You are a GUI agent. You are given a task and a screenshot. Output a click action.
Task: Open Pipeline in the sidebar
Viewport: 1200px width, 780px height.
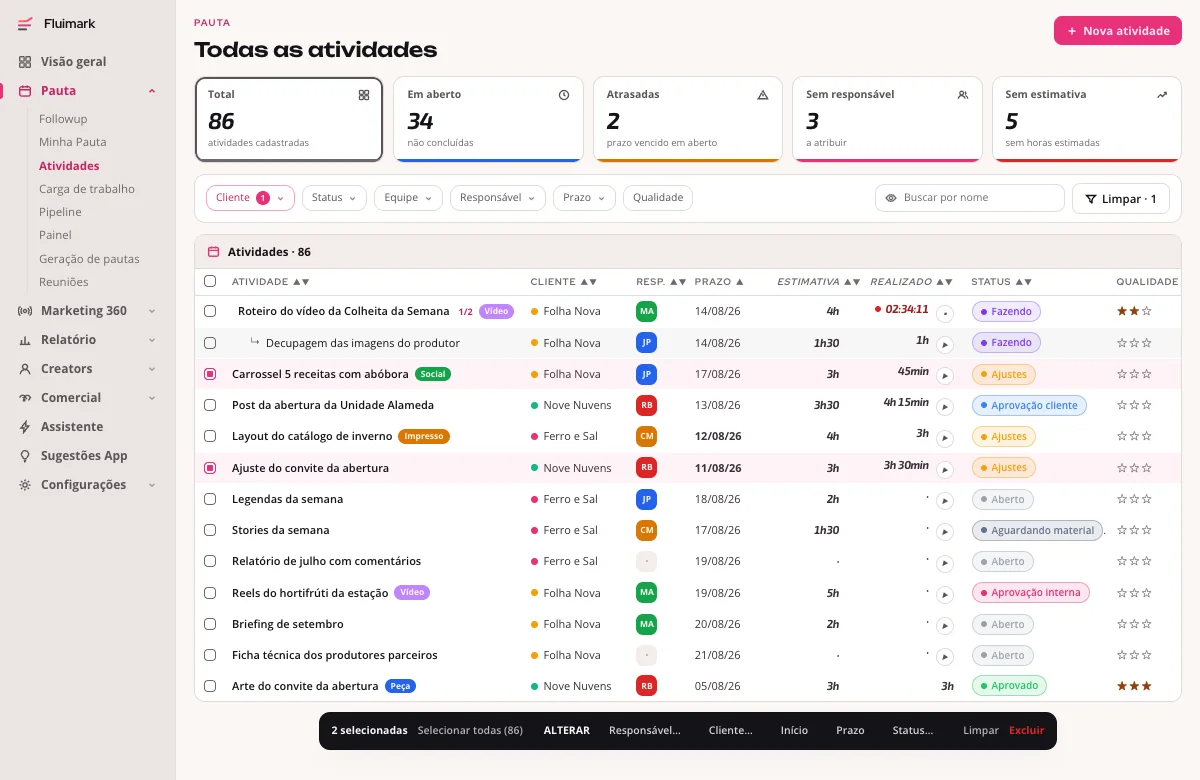click(60, 212)
